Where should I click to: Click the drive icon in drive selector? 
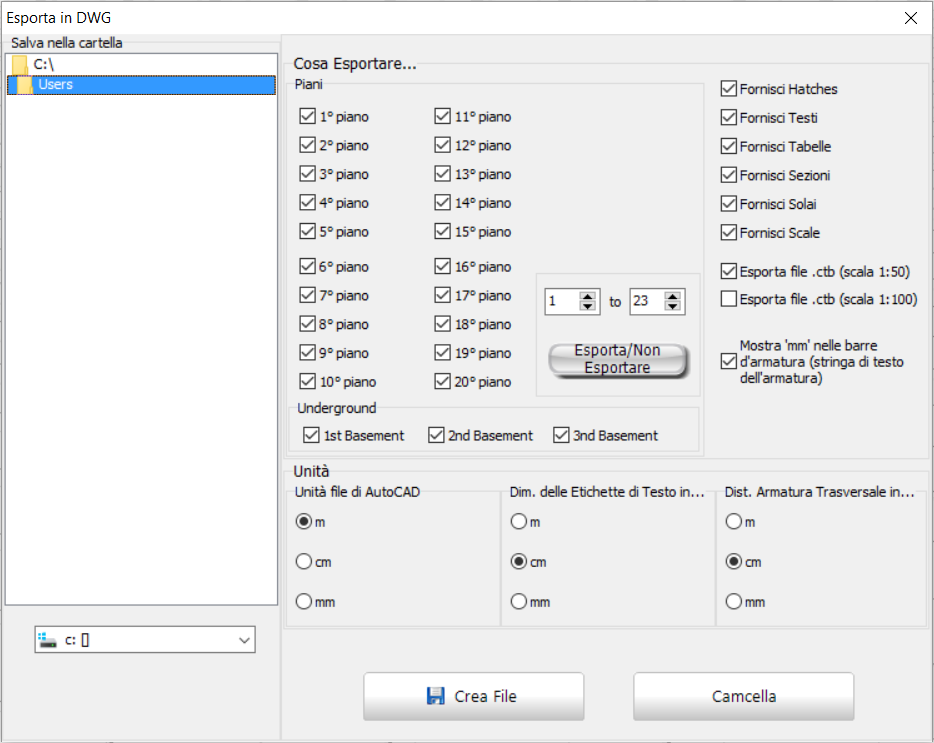[x=48, y=640]
